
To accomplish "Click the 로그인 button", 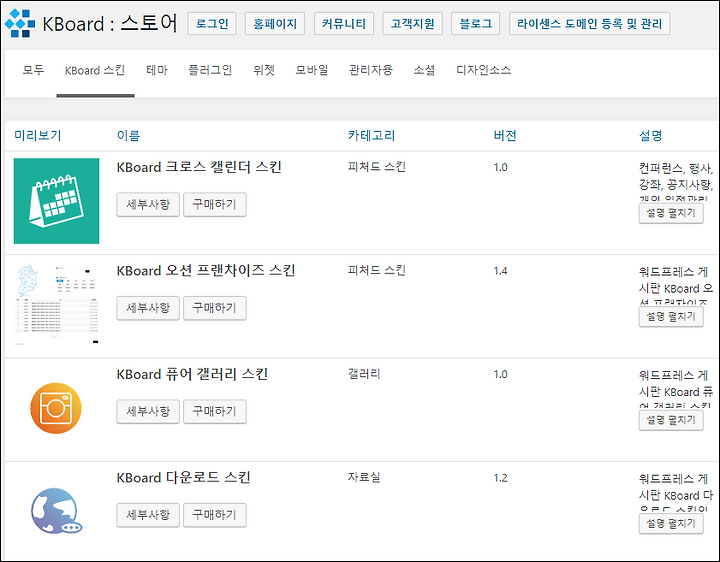I will pos(212,23).
